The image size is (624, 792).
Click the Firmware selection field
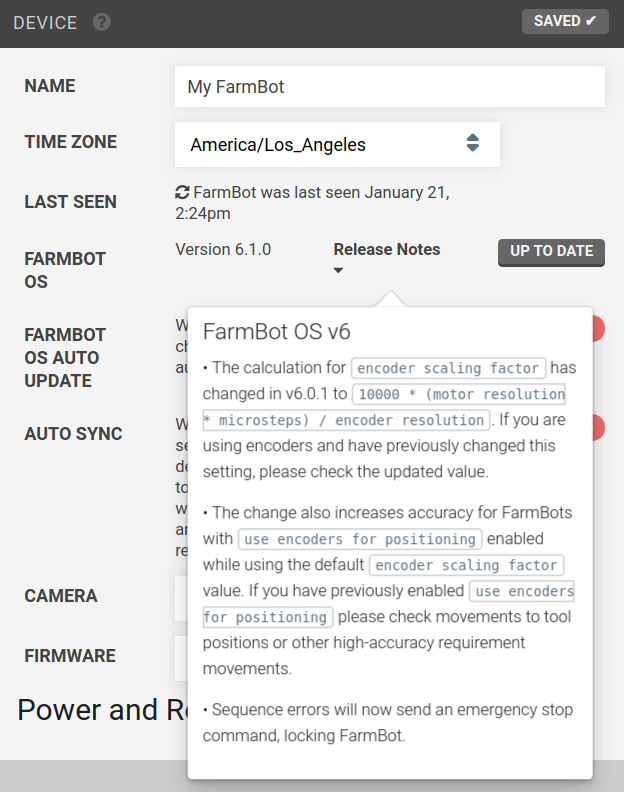181,659
